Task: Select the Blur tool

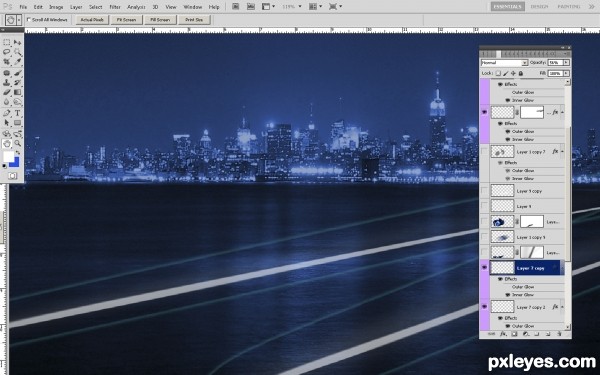Action: coord(7,102)
